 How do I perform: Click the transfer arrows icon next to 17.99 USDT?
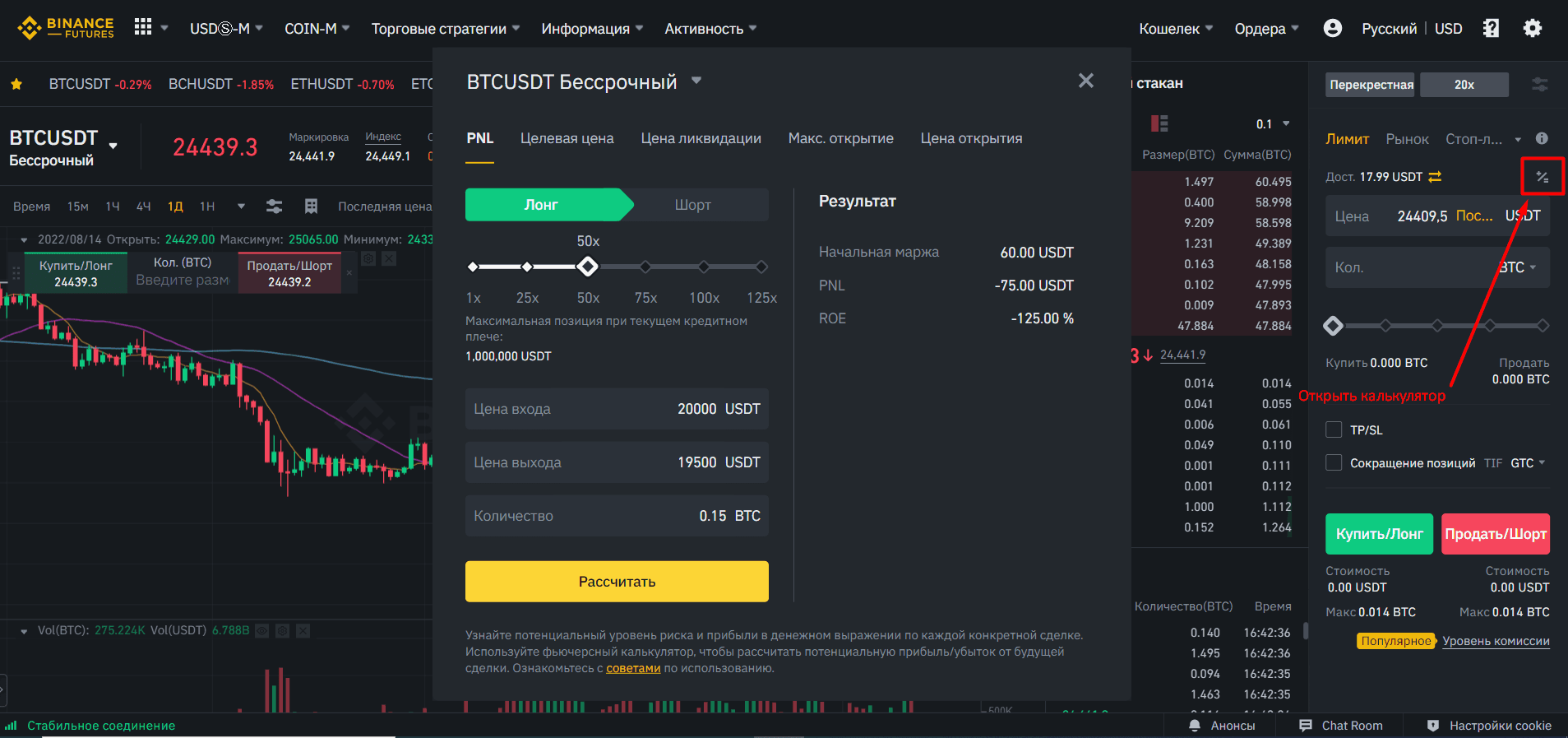pyautogui.click(x=1435, y=177)
